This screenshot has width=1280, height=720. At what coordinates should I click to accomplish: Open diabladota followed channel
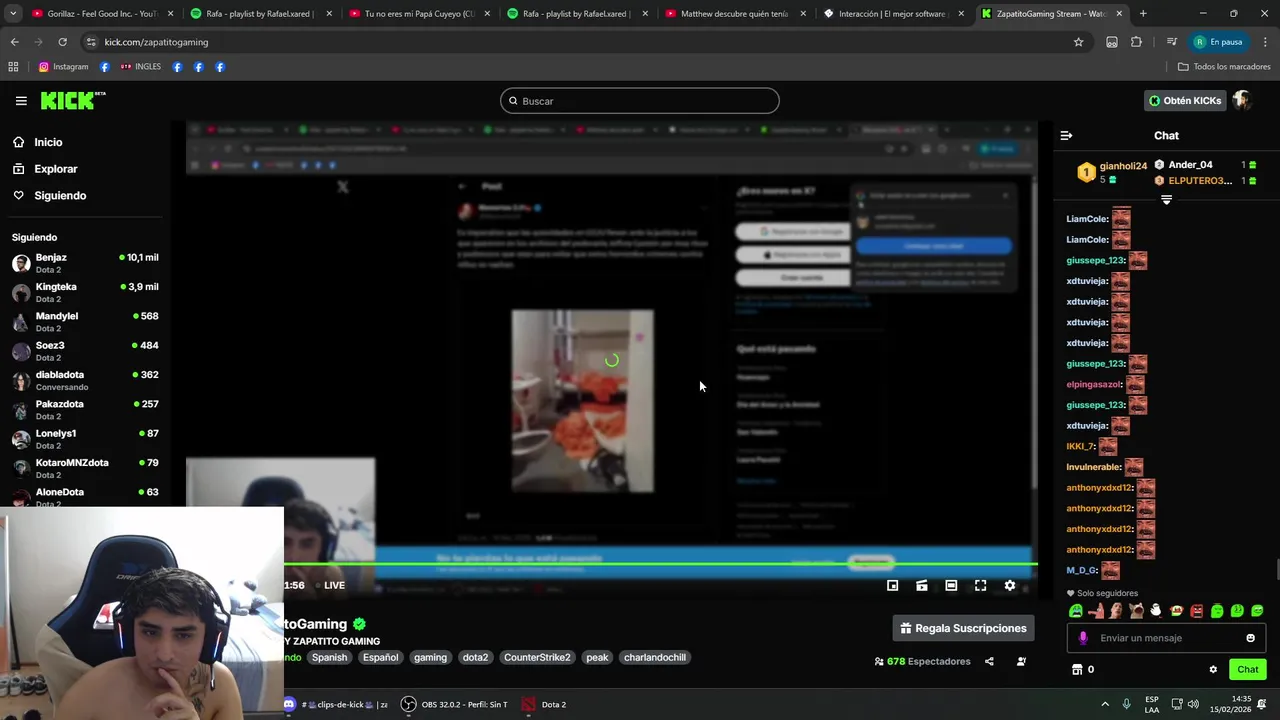click(x=84, y=380)
